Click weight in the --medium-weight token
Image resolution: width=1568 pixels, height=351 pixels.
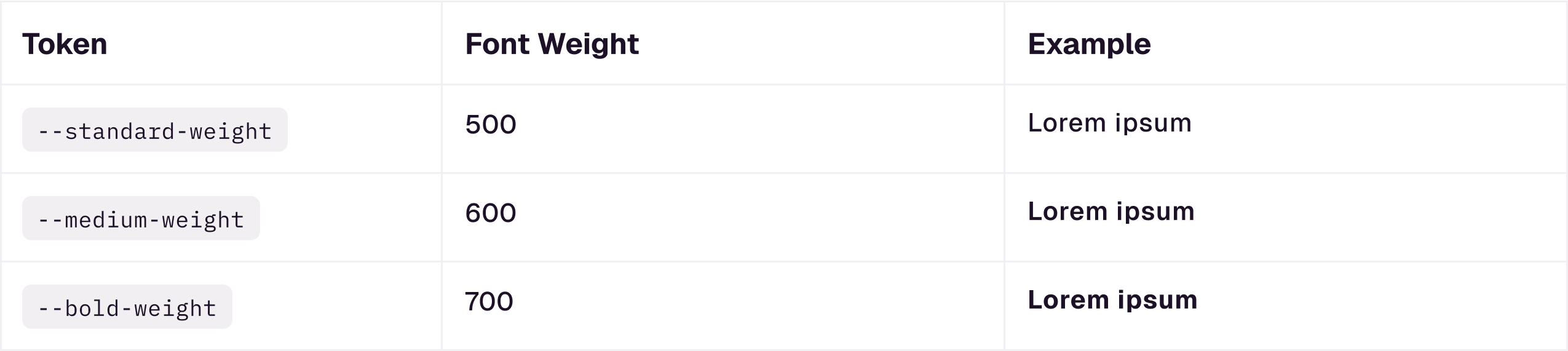pyautogui.click(x=203, y=219)
